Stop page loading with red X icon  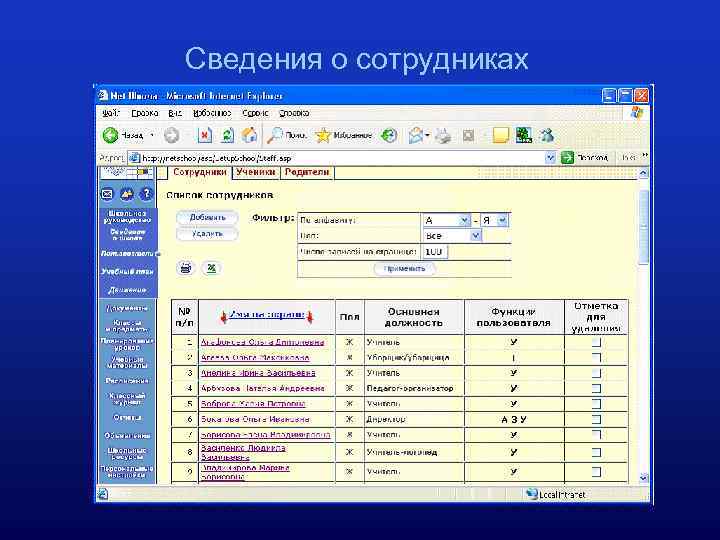(204, 135)
